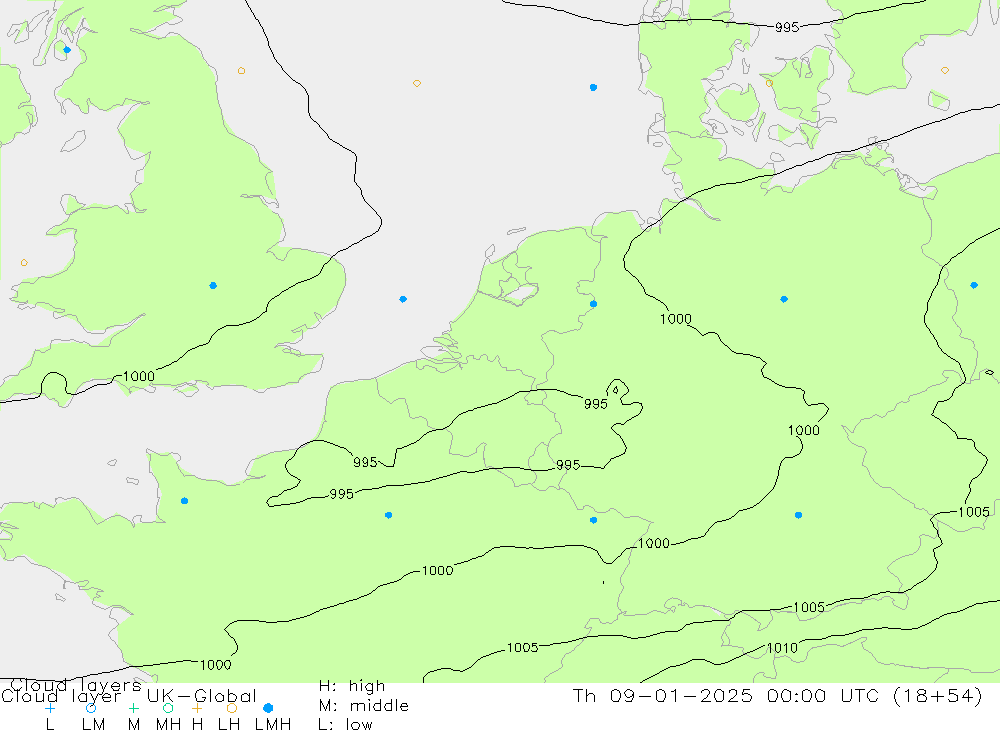This screenshot has width=1000, height=733.
Task: Click the blue plus L legend symbol
Action: 50,708
